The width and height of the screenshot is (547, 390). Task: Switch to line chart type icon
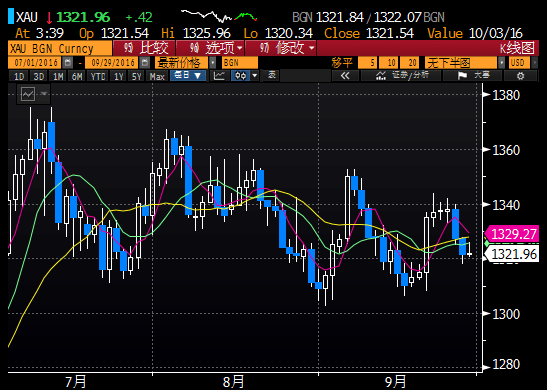(x=219, y=76)
